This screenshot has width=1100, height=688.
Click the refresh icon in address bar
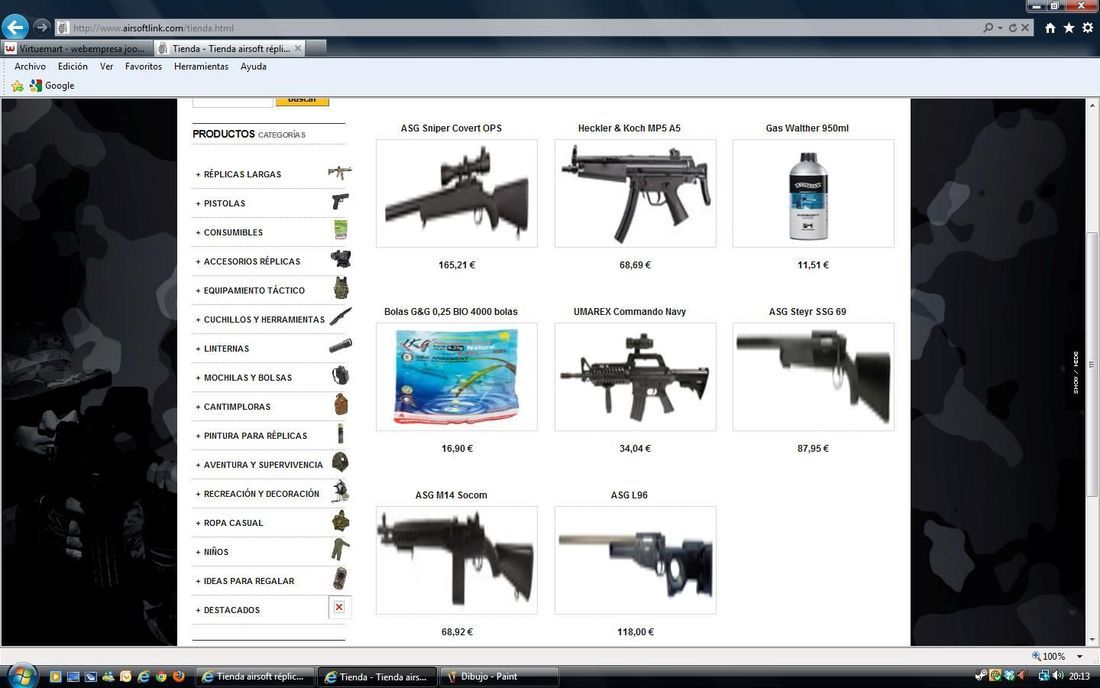coord(1012,27)
